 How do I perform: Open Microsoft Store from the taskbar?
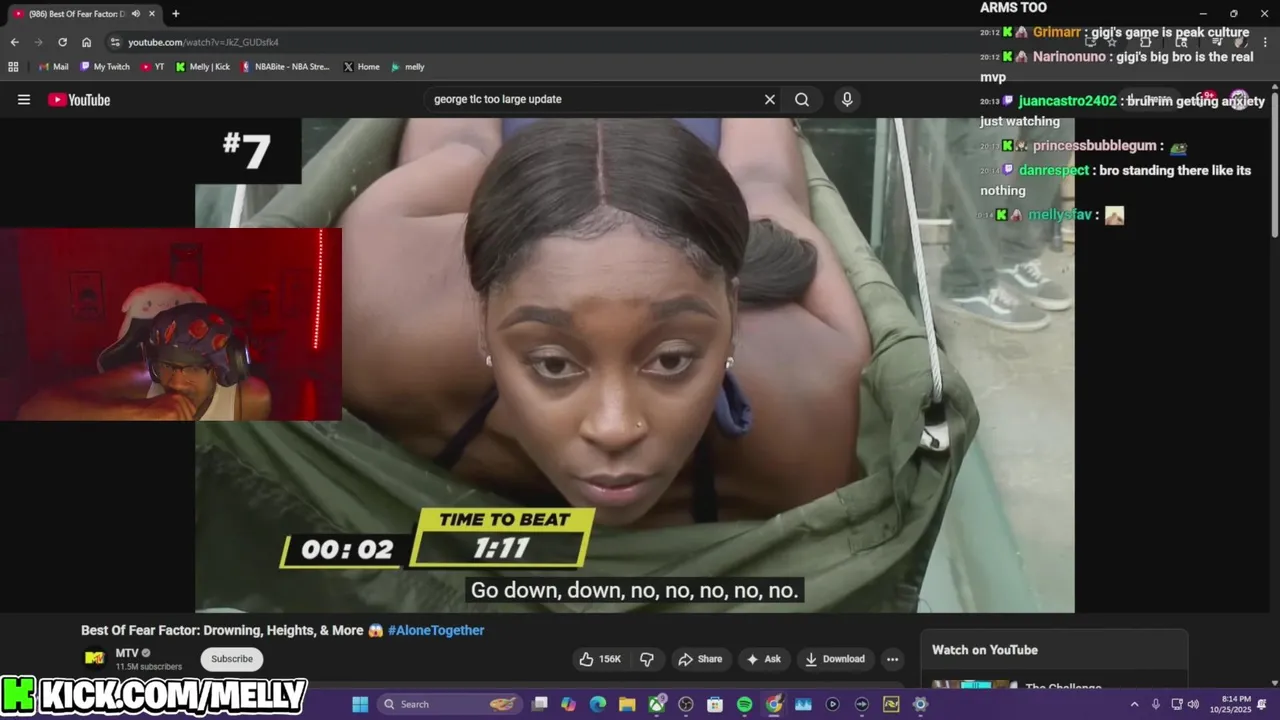point(715,704)
